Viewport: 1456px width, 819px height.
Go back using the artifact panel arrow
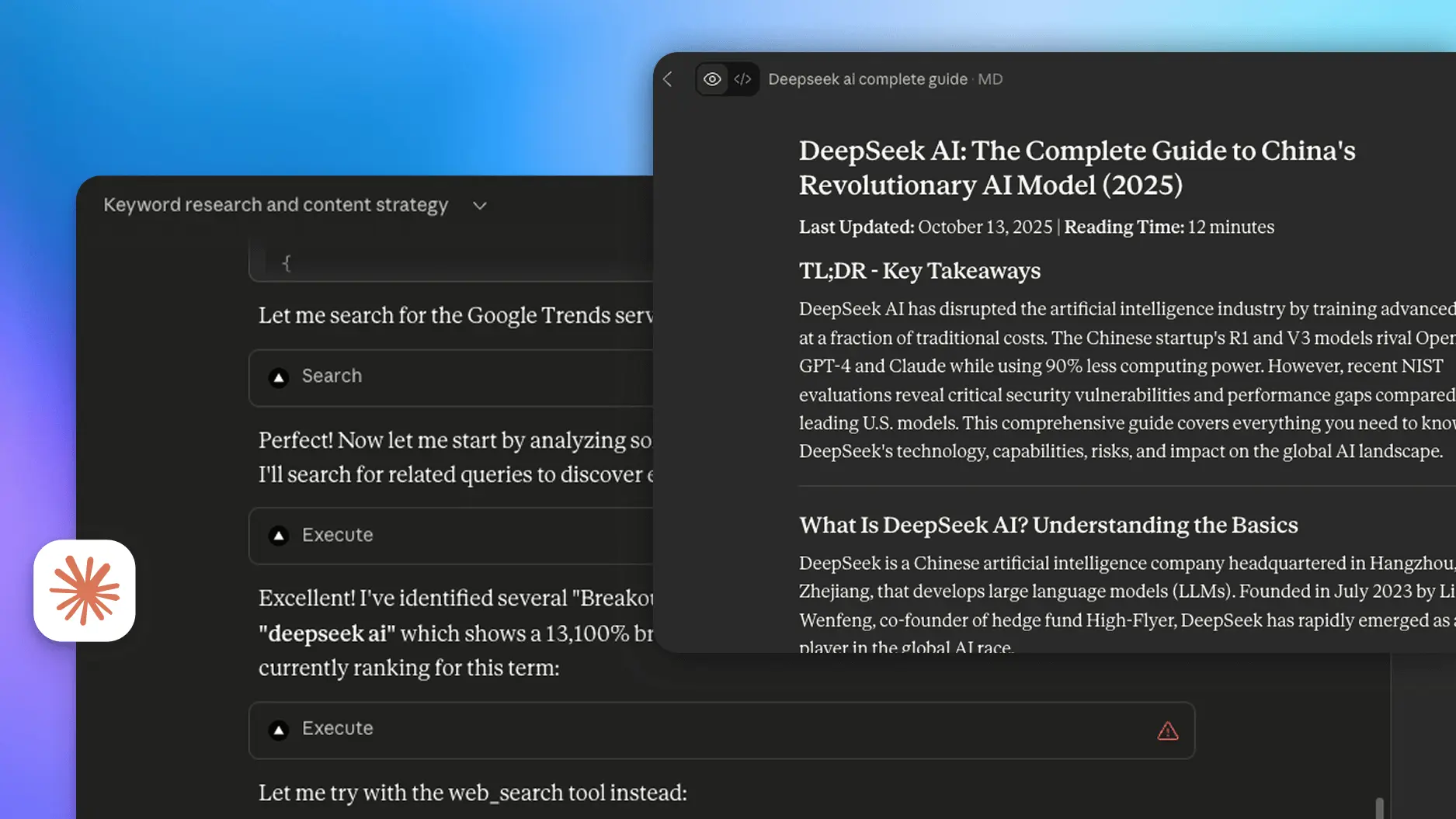tap(668, 79)
